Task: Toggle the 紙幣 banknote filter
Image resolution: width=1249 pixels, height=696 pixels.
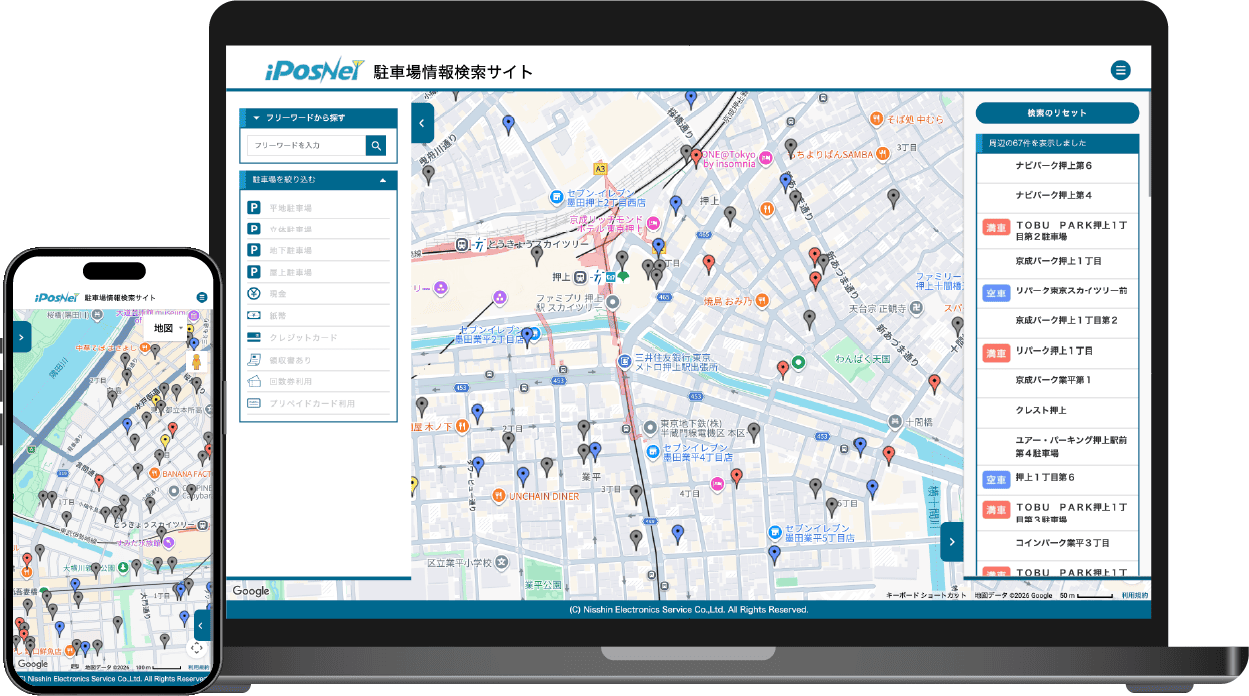Action: (x=318, y=316)
